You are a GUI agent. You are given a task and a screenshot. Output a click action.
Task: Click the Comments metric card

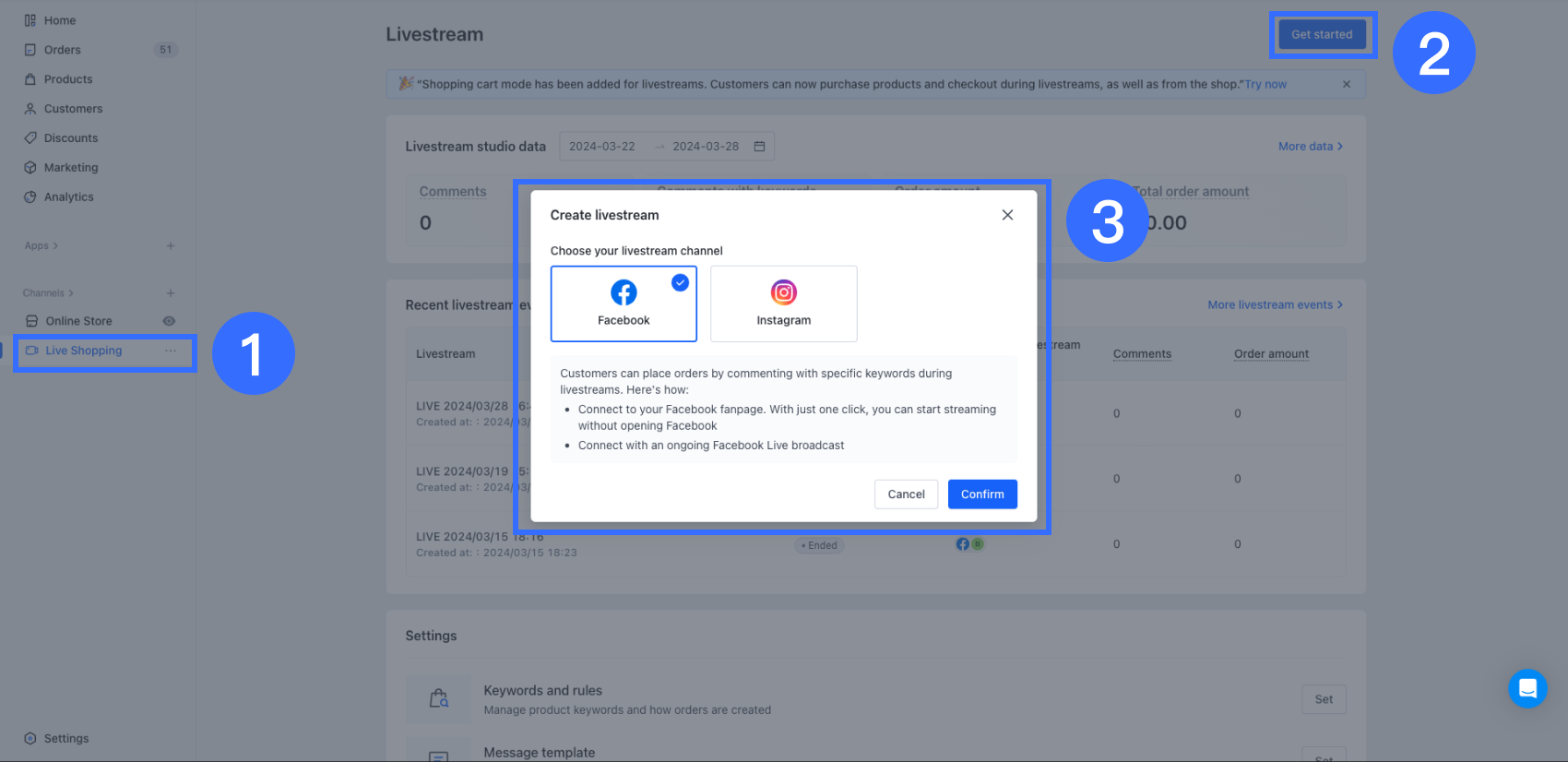coord(453,208)
